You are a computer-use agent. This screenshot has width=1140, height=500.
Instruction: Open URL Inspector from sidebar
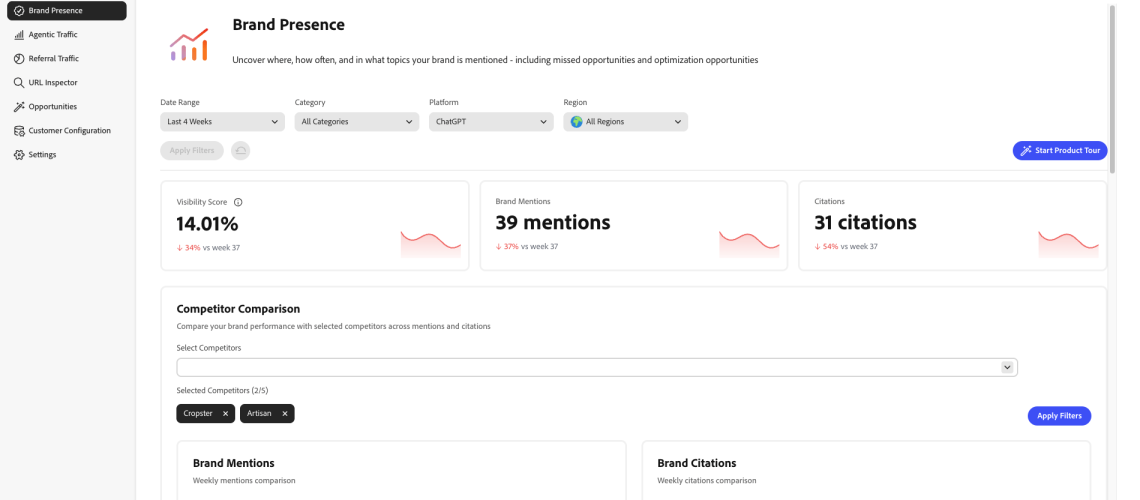(x=67, y=83)
